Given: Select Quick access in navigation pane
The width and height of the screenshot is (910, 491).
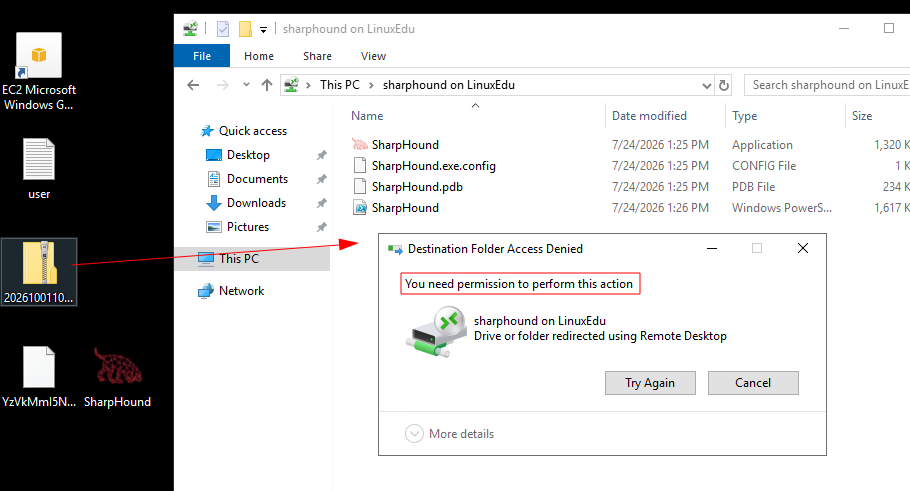Looking at the screenshot, I should pos(252,131).
